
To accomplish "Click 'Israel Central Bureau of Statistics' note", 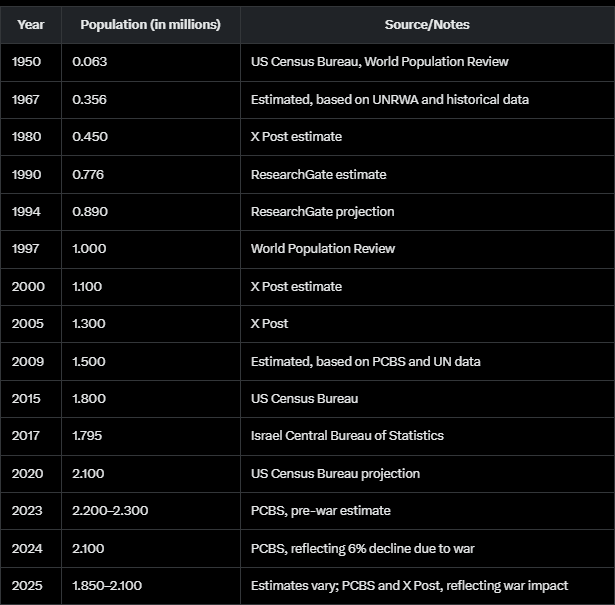I will [348, 436].
